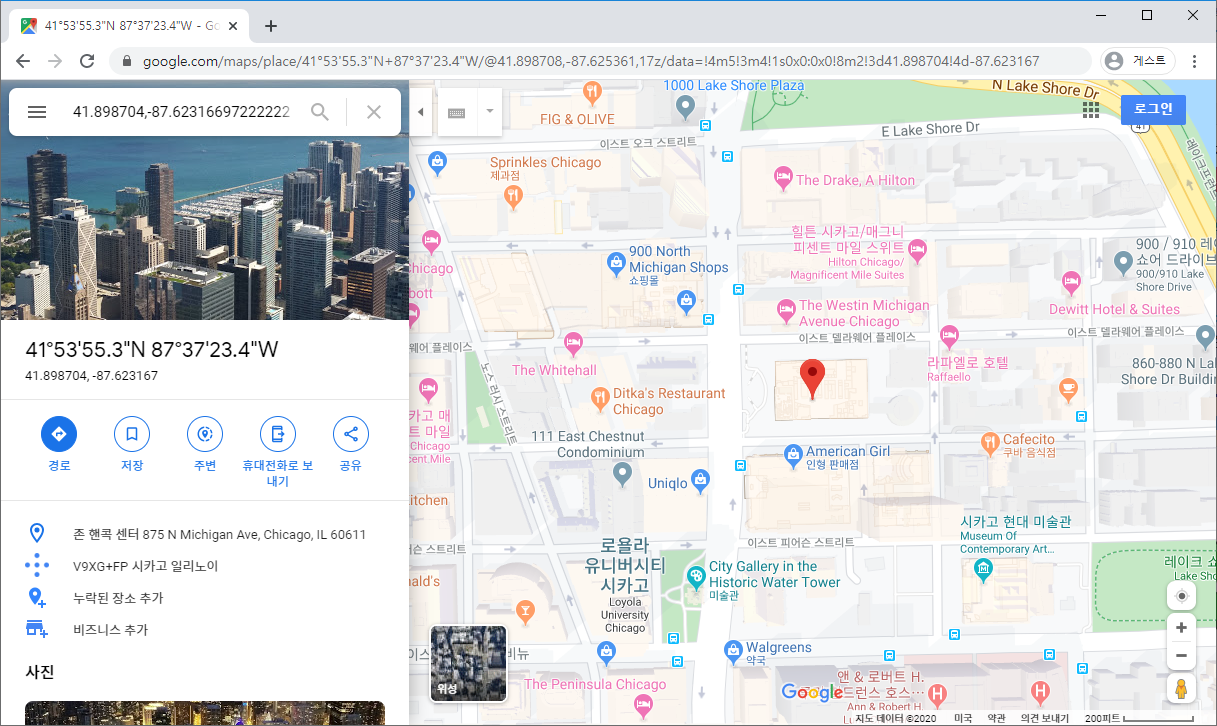The width and height of the screenshot is (1217, 726).
Task: Select the American Girl store marker
Action: click(x=794, y=456)
